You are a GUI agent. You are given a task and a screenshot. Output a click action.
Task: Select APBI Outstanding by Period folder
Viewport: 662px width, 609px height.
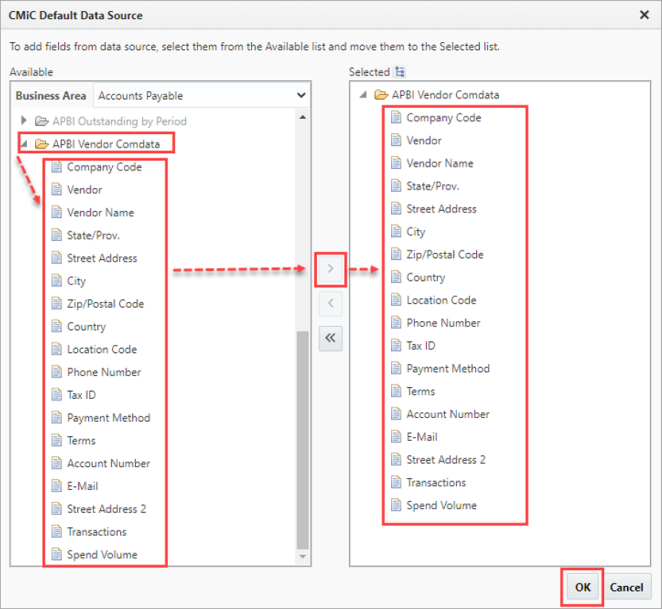point(111,121)
